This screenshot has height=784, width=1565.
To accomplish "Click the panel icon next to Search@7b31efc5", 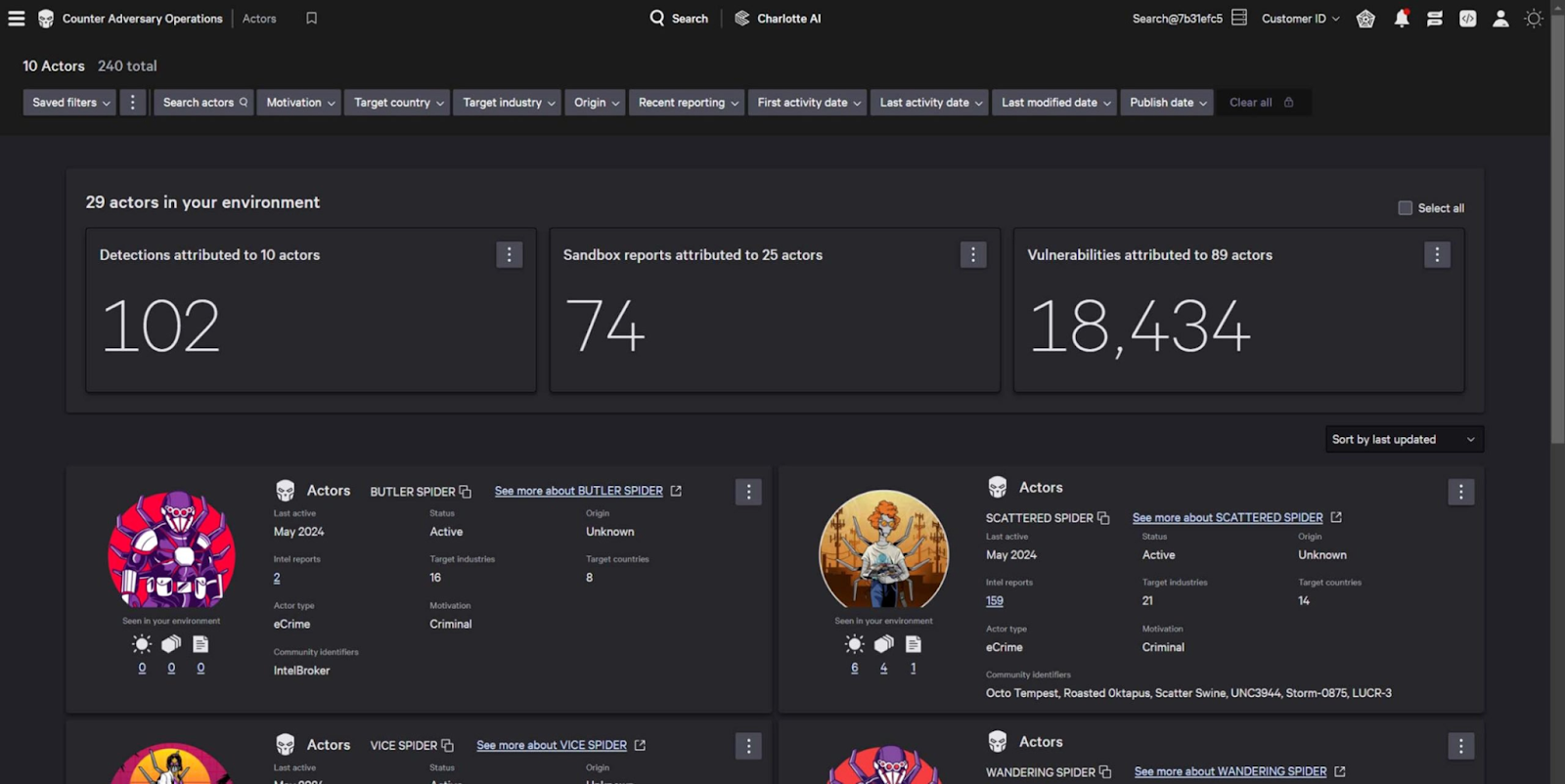I will point(1239,18).
